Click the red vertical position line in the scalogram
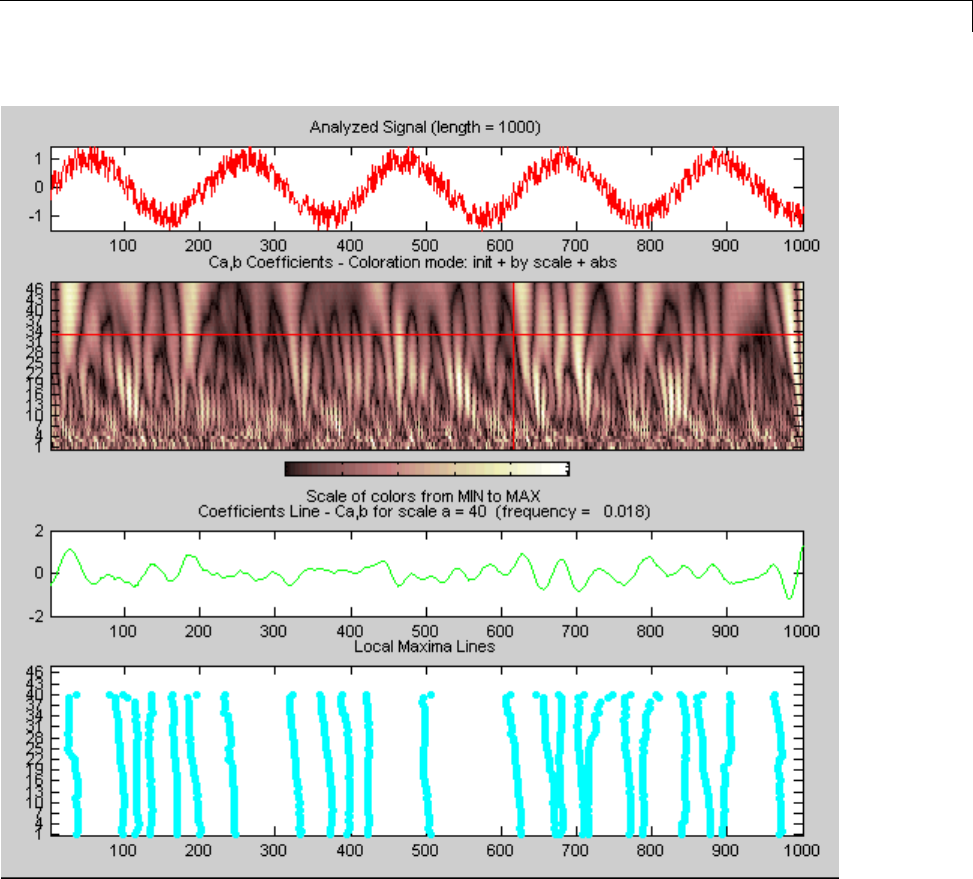 coord(514,400)
